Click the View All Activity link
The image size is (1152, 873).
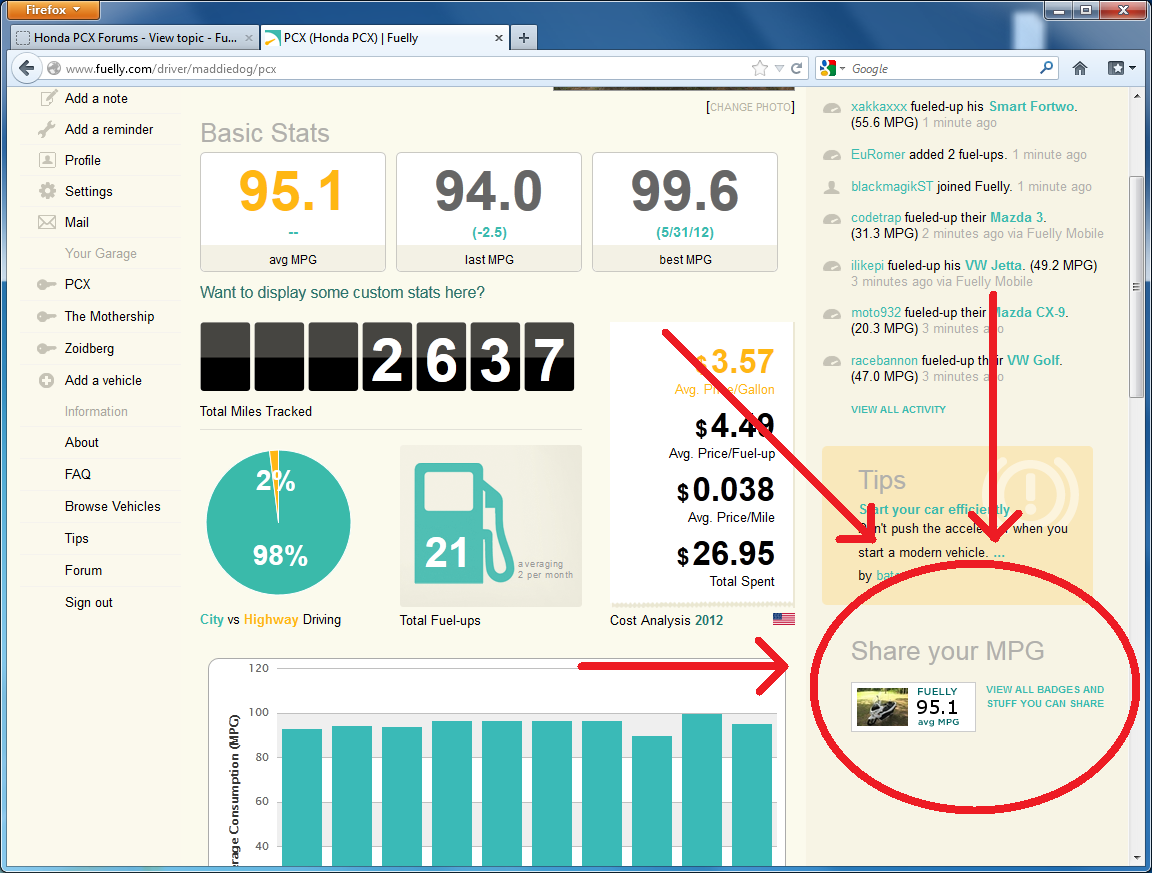898,409
